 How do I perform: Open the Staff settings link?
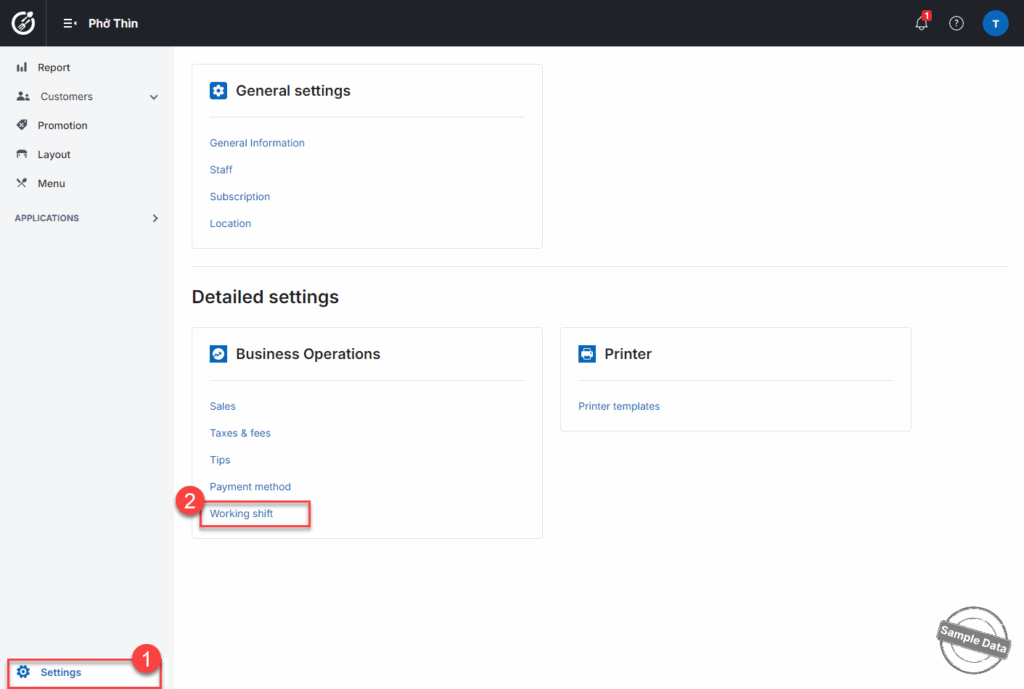coord(221,170)
